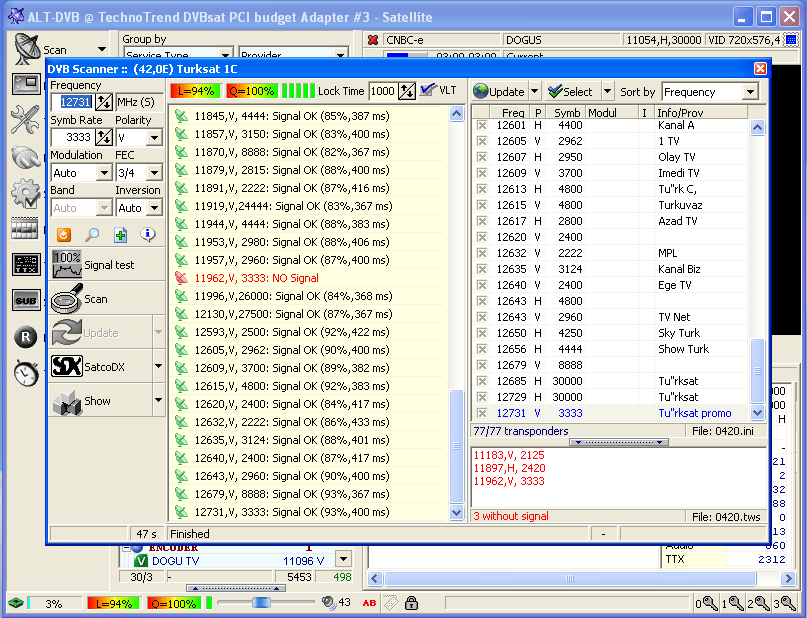The image size is (807, 618).
Task: Click the zoom 3 magnifier icon
Action: [x=785, y=603]
